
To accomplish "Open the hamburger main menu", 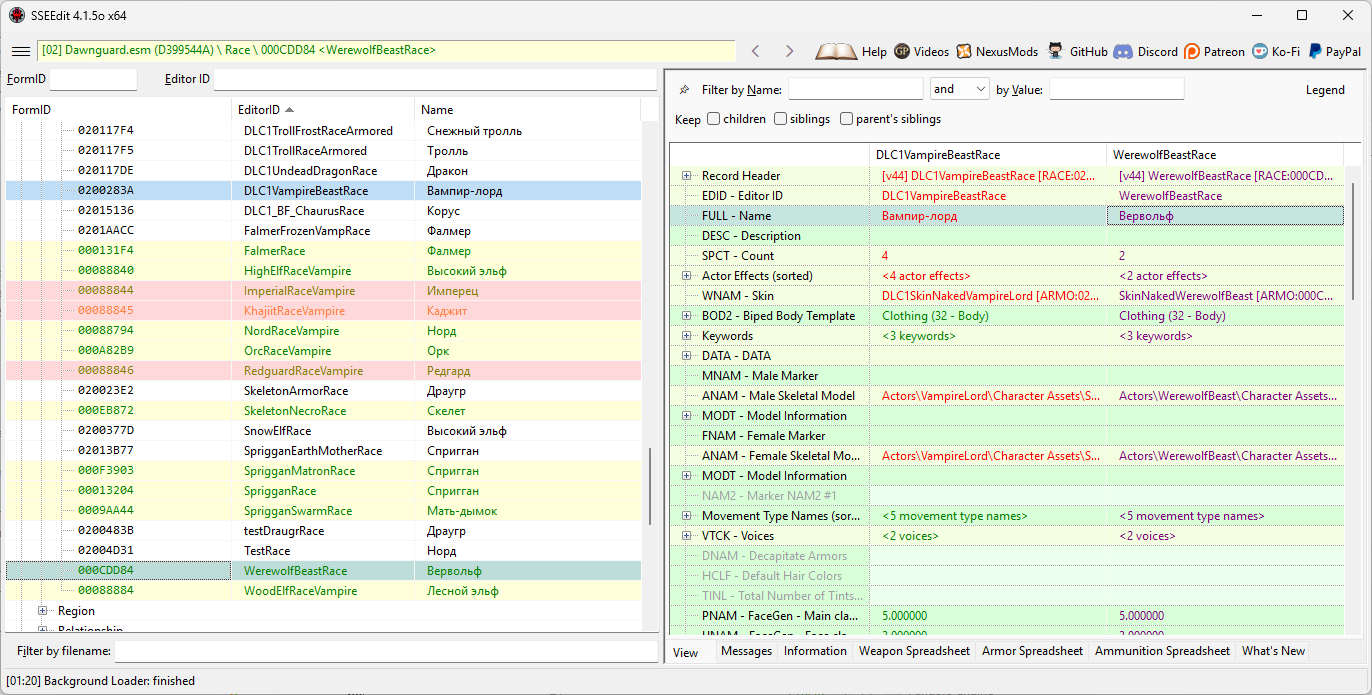I will pyautogui.click(x=20, y=51).
